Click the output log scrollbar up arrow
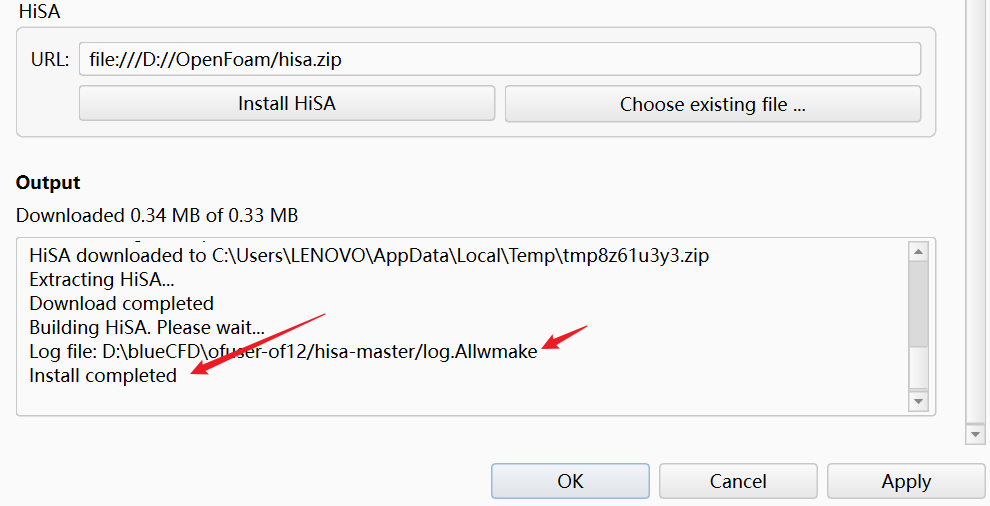Viewport: 990px width, 506px height. tap(918, 251)
